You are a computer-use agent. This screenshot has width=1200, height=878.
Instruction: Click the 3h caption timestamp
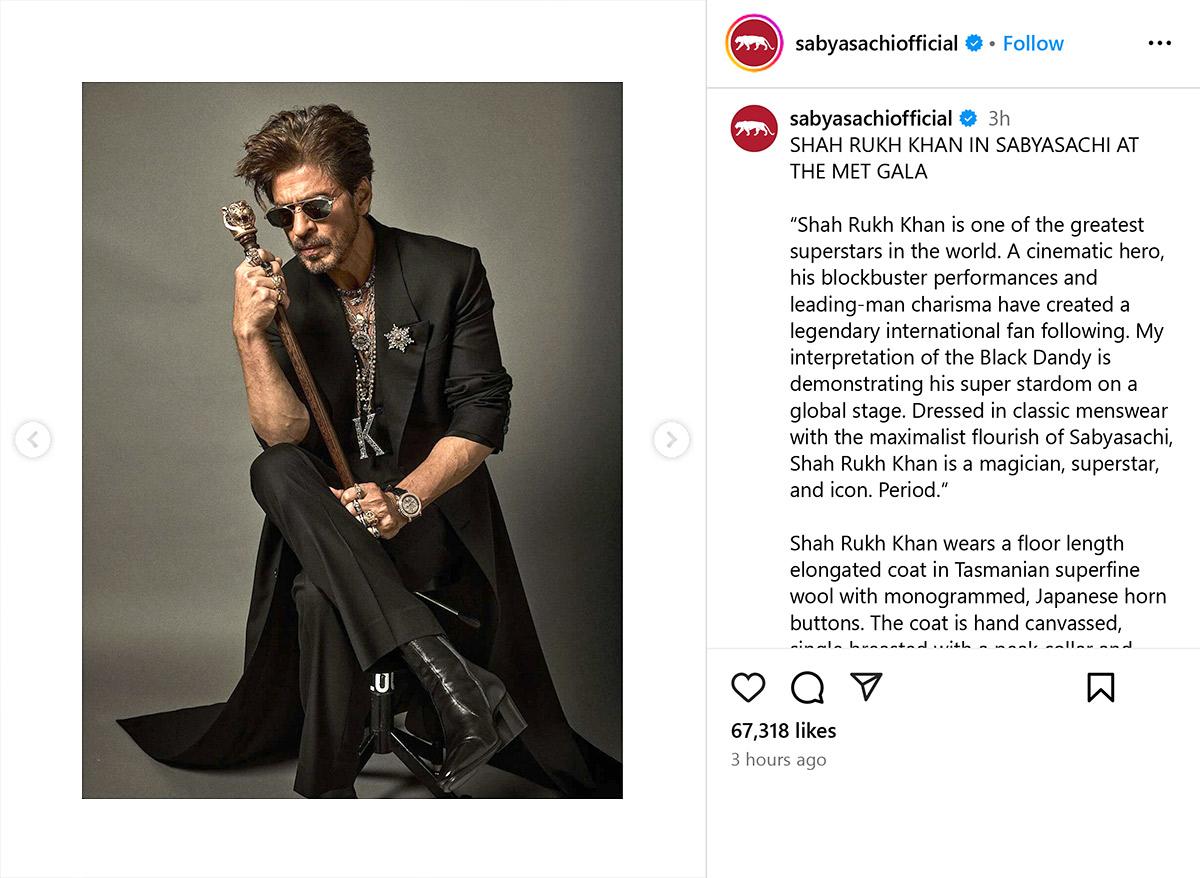pyautogui.click(x=998, y=118)
